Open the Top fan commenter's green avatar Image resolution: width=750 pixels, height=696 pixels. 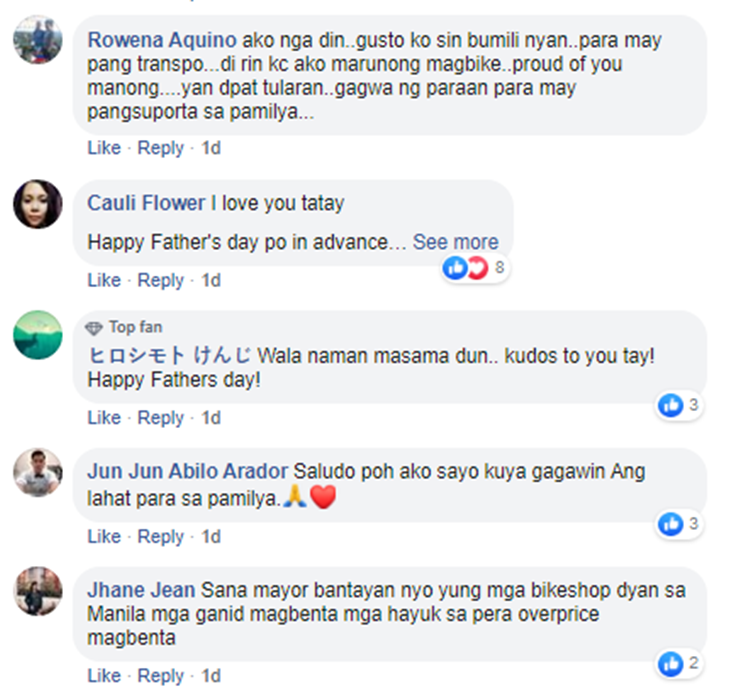click(38, 335)
